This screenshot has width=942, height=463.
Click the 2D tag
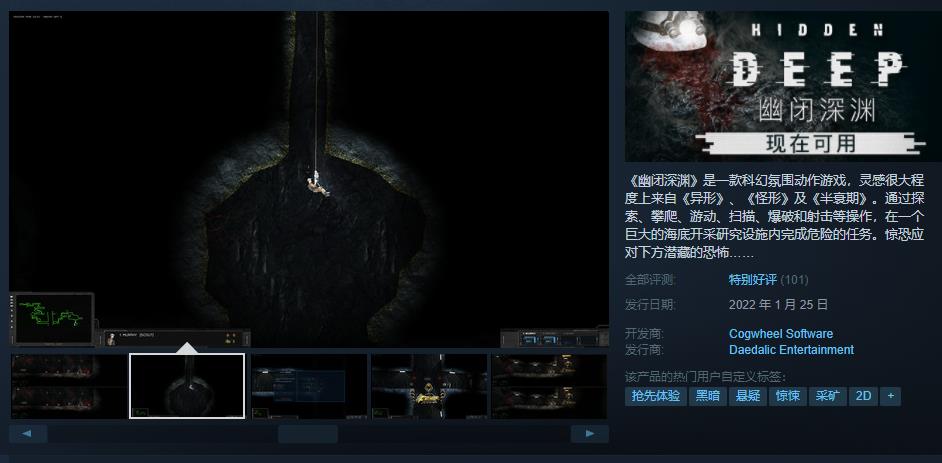pos(862,396)
